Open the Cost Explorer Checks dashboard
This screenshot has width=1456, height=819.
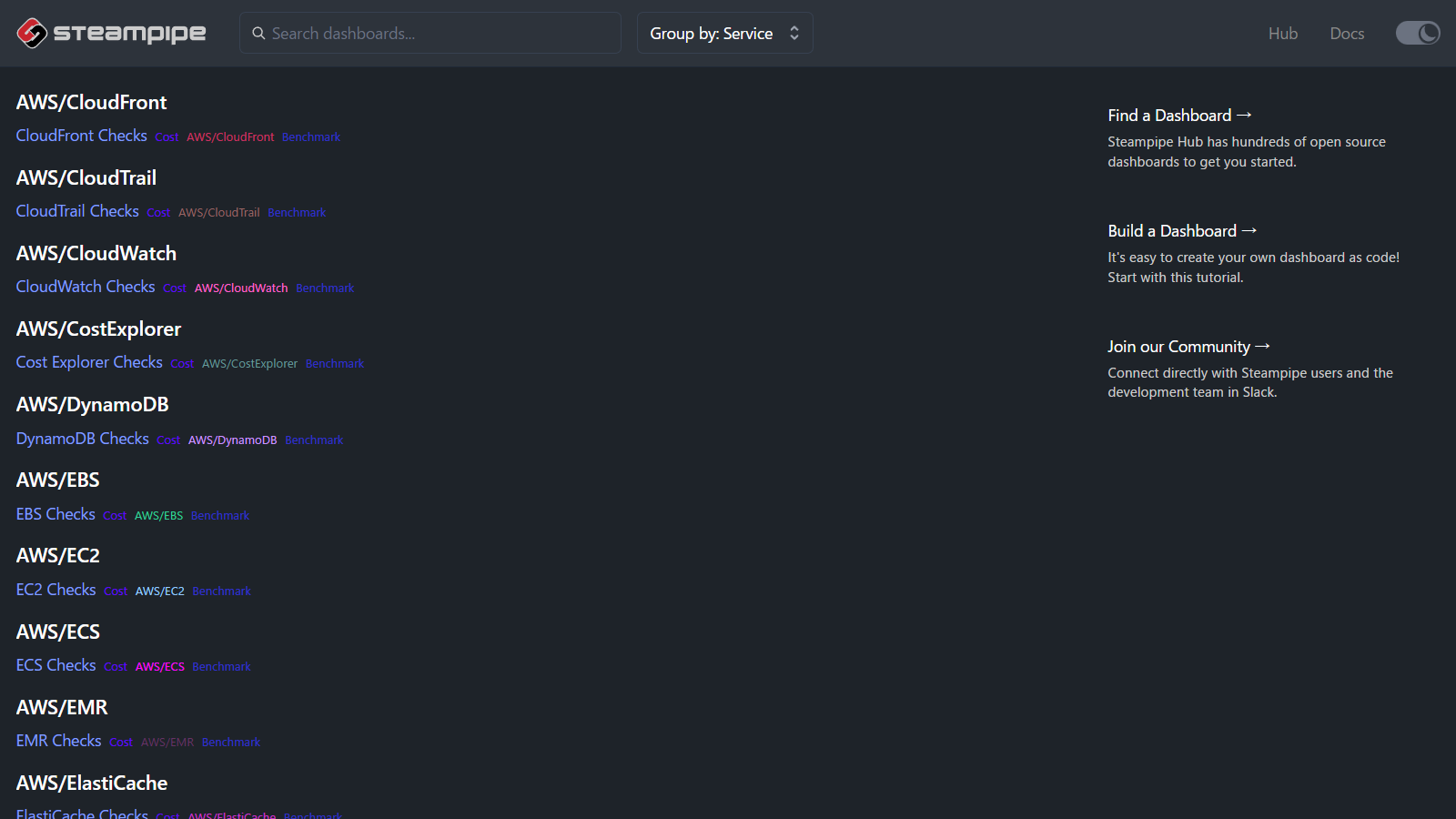pyautogui.click(x=89, y=362)
